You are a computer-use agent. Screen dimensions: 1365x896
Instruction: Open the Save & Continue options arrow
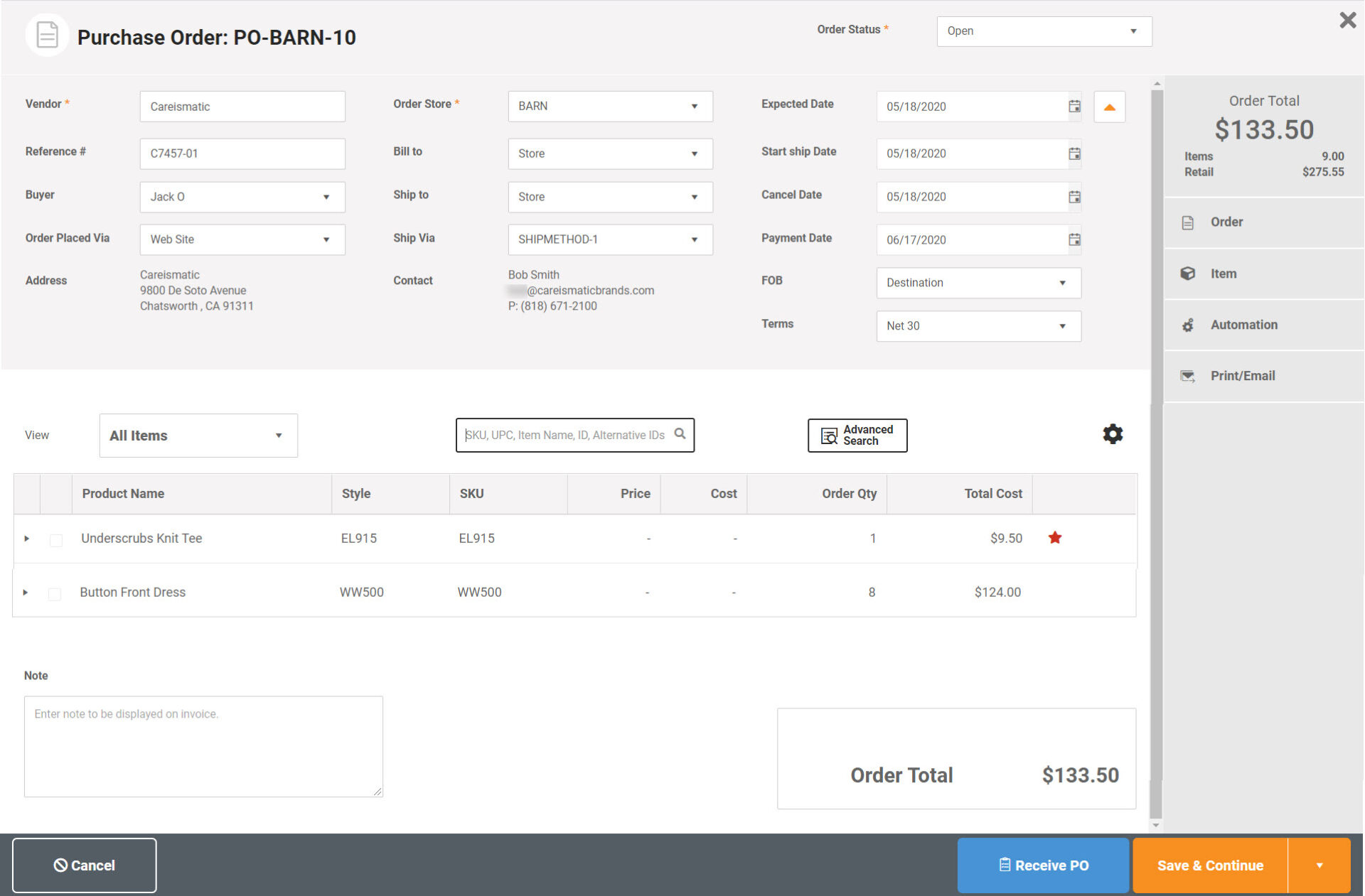pos(1319,865)
